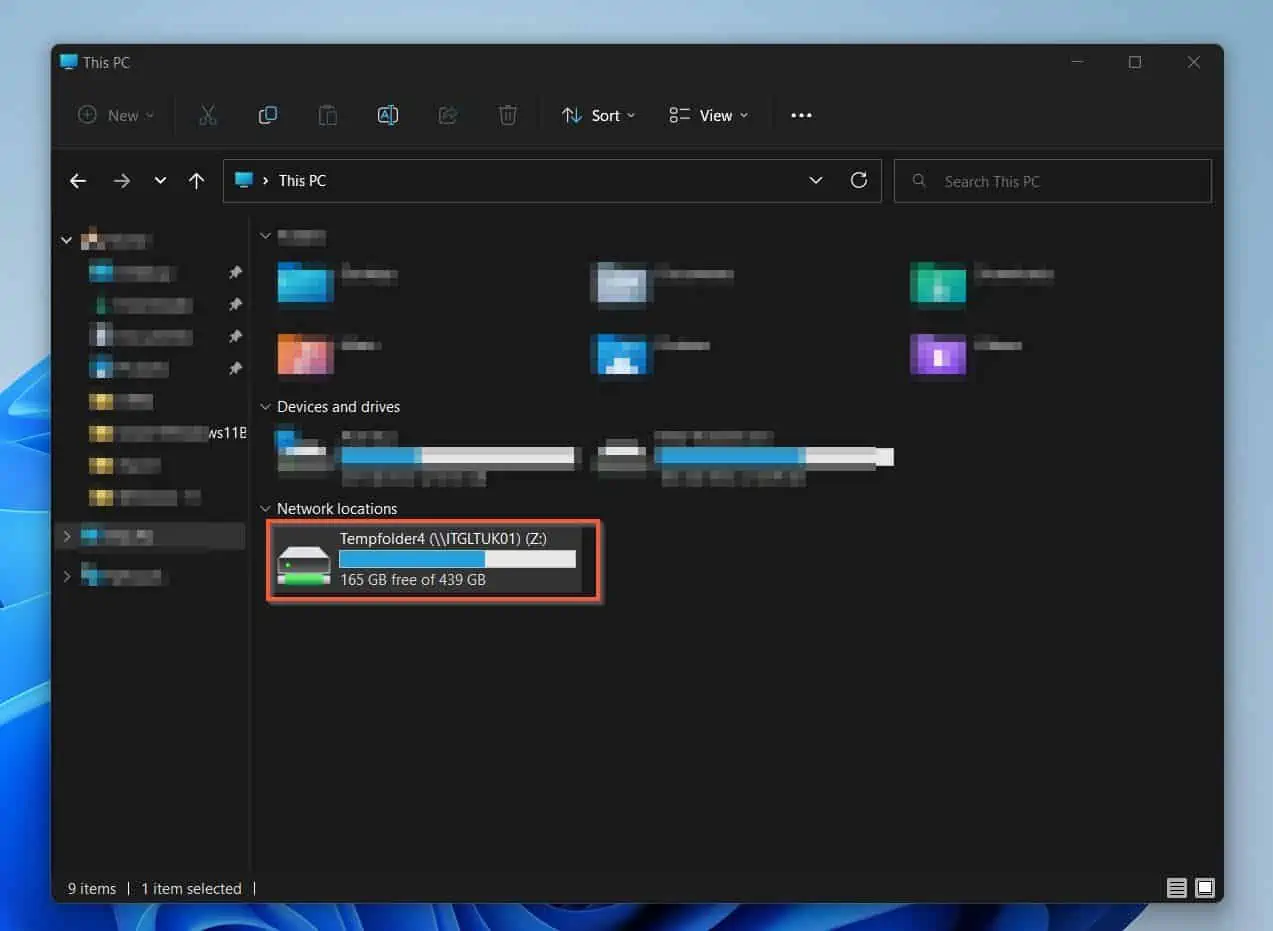The height and width of the screenshot is (931, 1273).
Task: Click the This PC breadcrumb in address bar
Action: pyautogui.click(x=302, y=181)
